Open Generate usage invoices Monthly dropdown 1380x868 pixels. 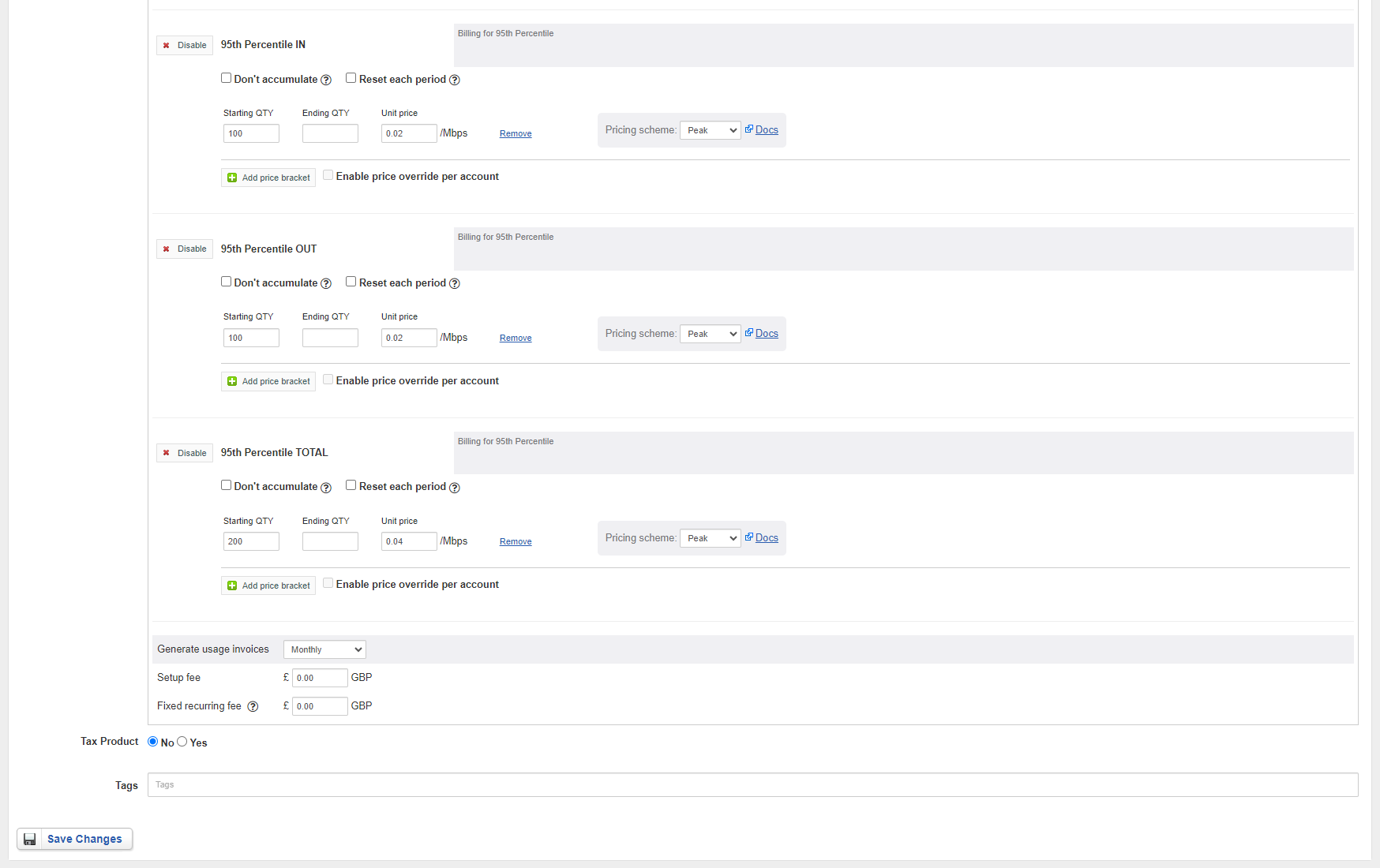[x=324, y=649]
